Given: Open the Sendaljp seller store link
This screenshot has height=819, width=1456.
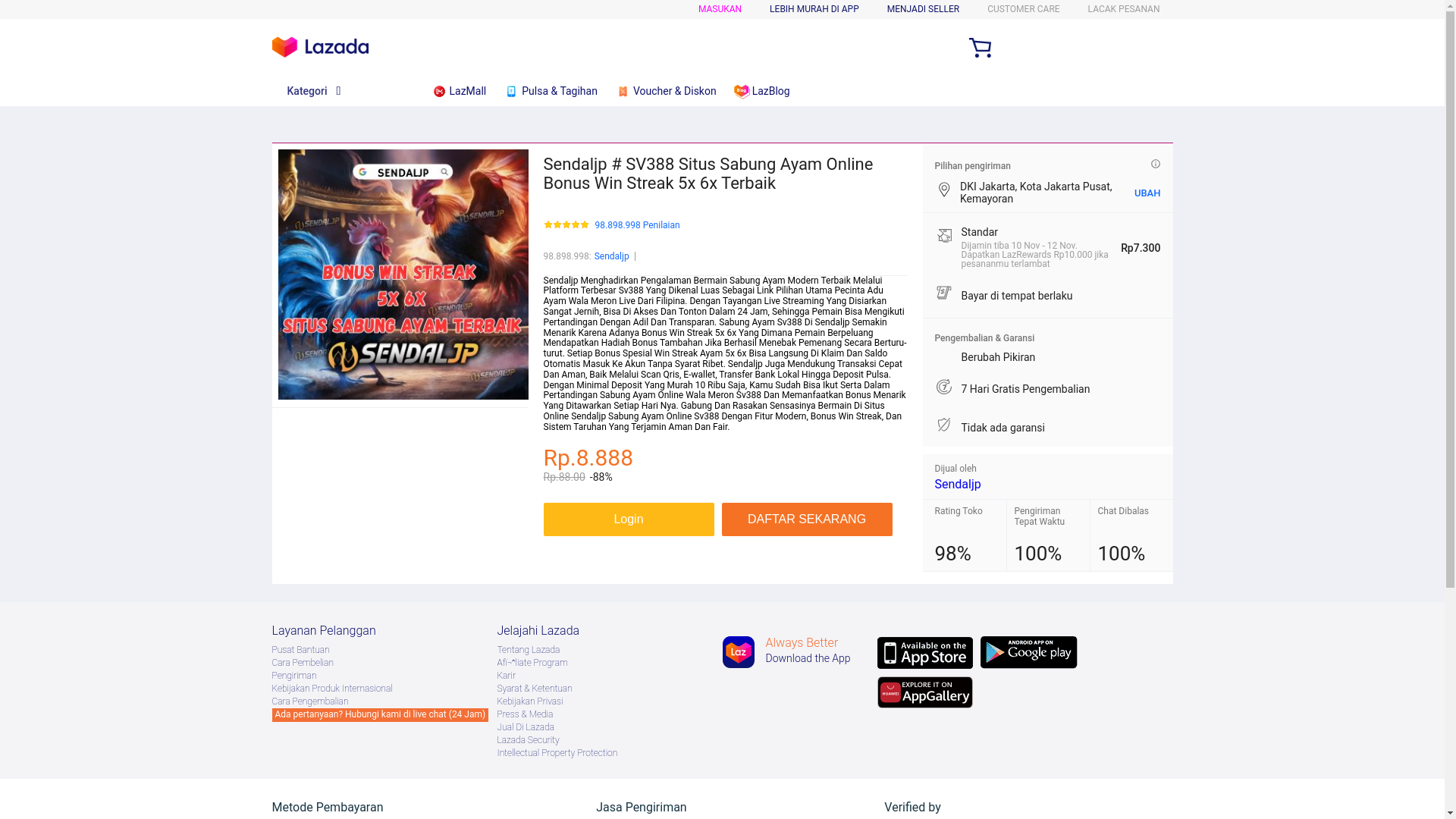Looking at the screenshot, I should tap(957, 484).
